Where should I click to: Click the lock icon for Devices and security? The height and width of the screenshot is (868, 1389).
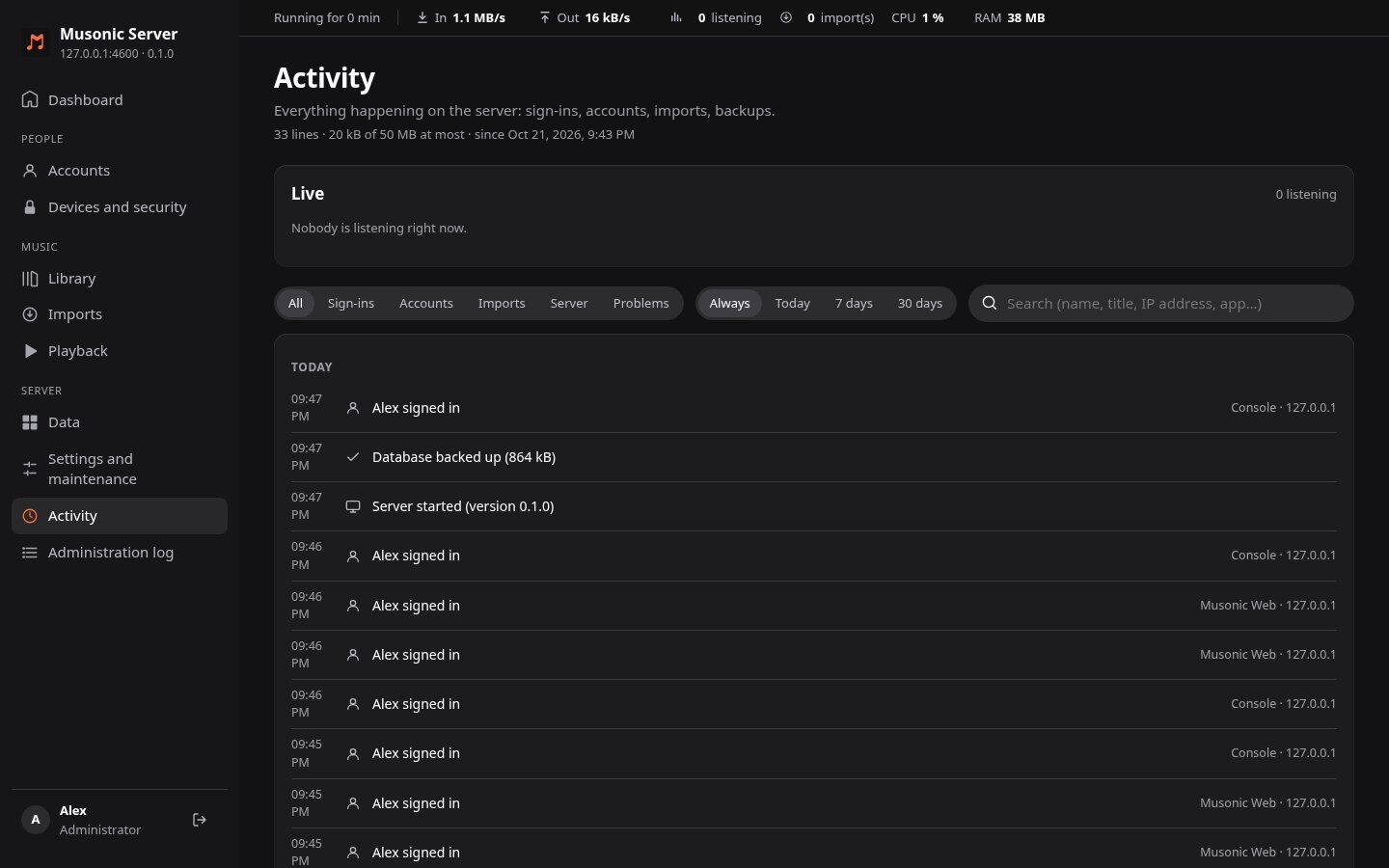(x=30, y=207)
